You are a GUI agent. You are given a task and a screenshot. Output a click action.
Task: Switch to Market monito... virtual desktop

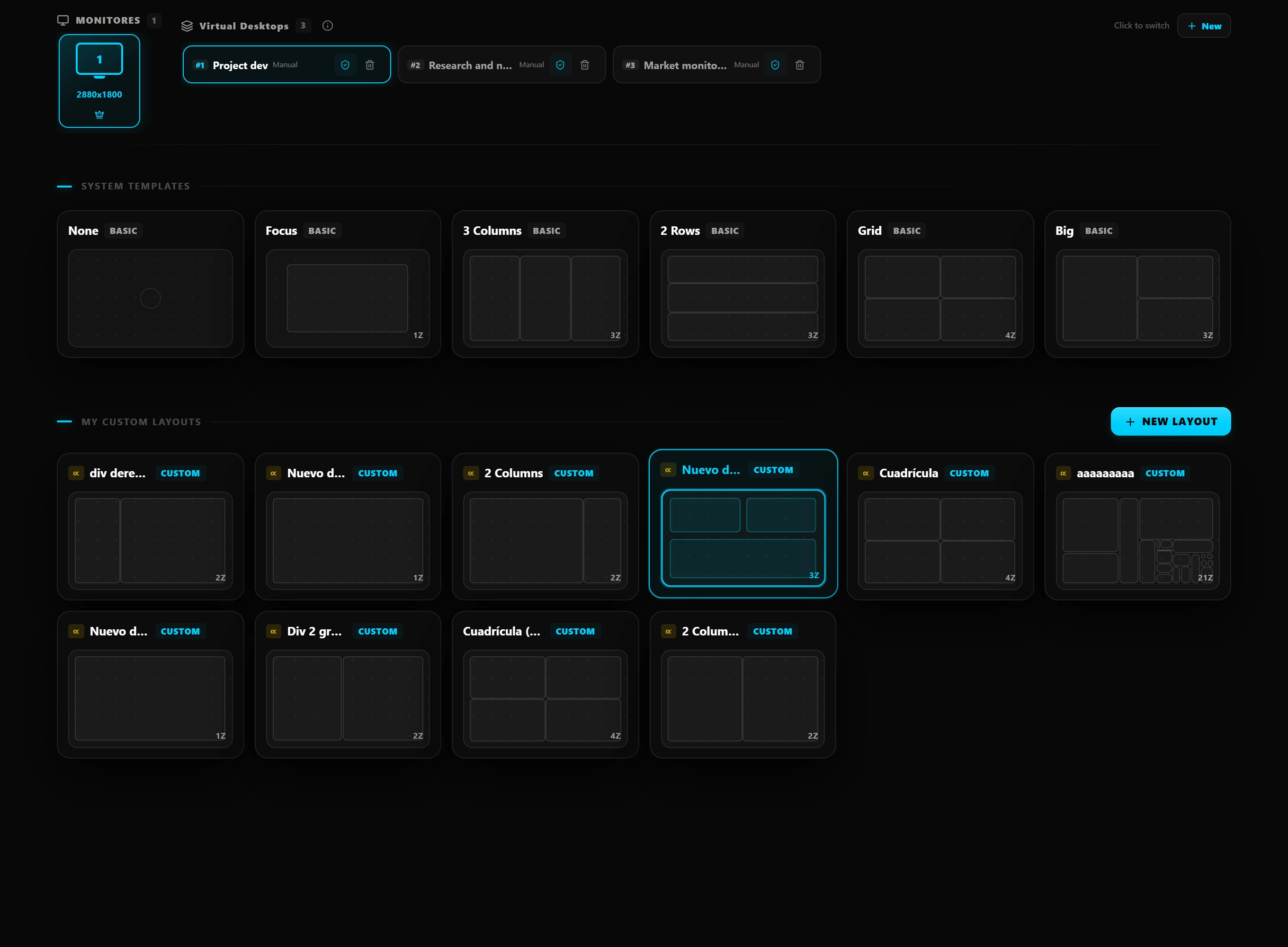pyautogui.click(x=716, y=65)
